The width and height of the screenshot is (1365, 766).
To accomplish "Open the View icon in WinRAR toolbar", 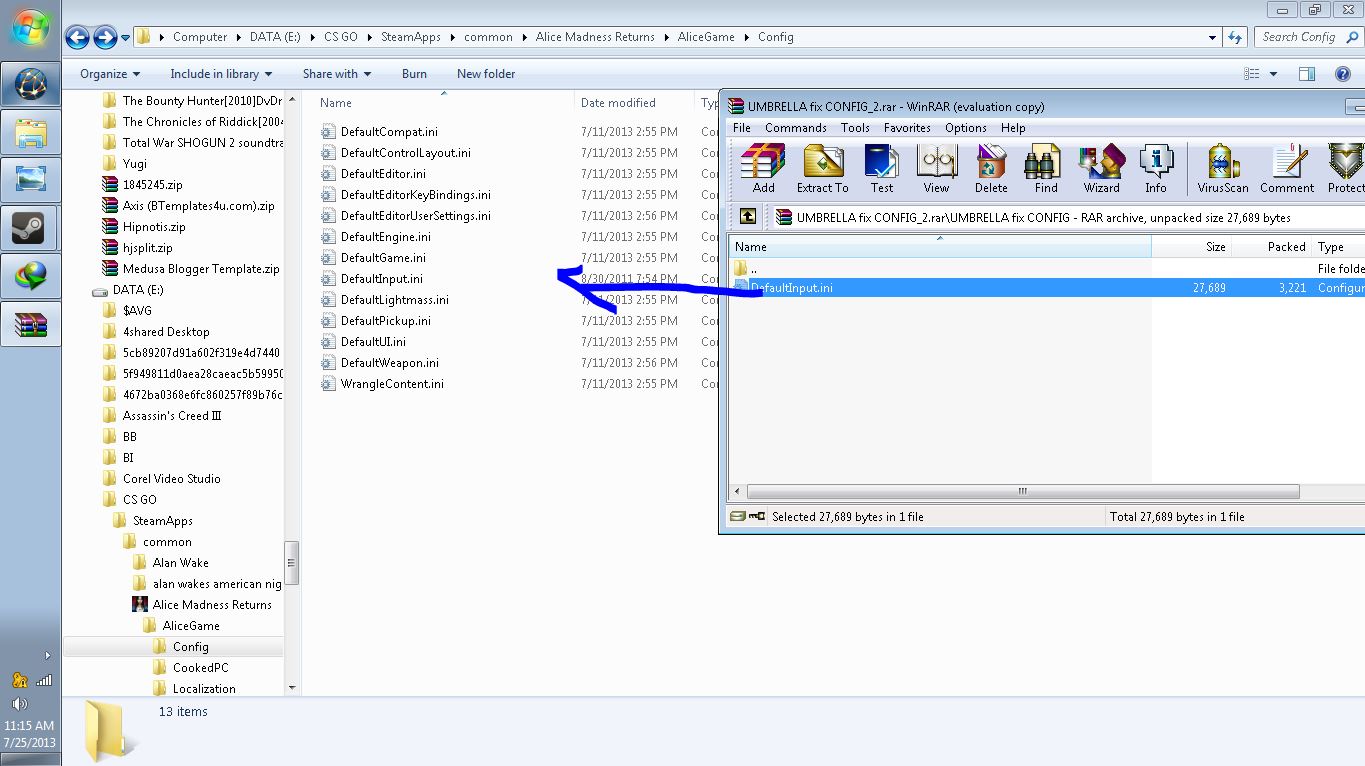I will 936,168.
